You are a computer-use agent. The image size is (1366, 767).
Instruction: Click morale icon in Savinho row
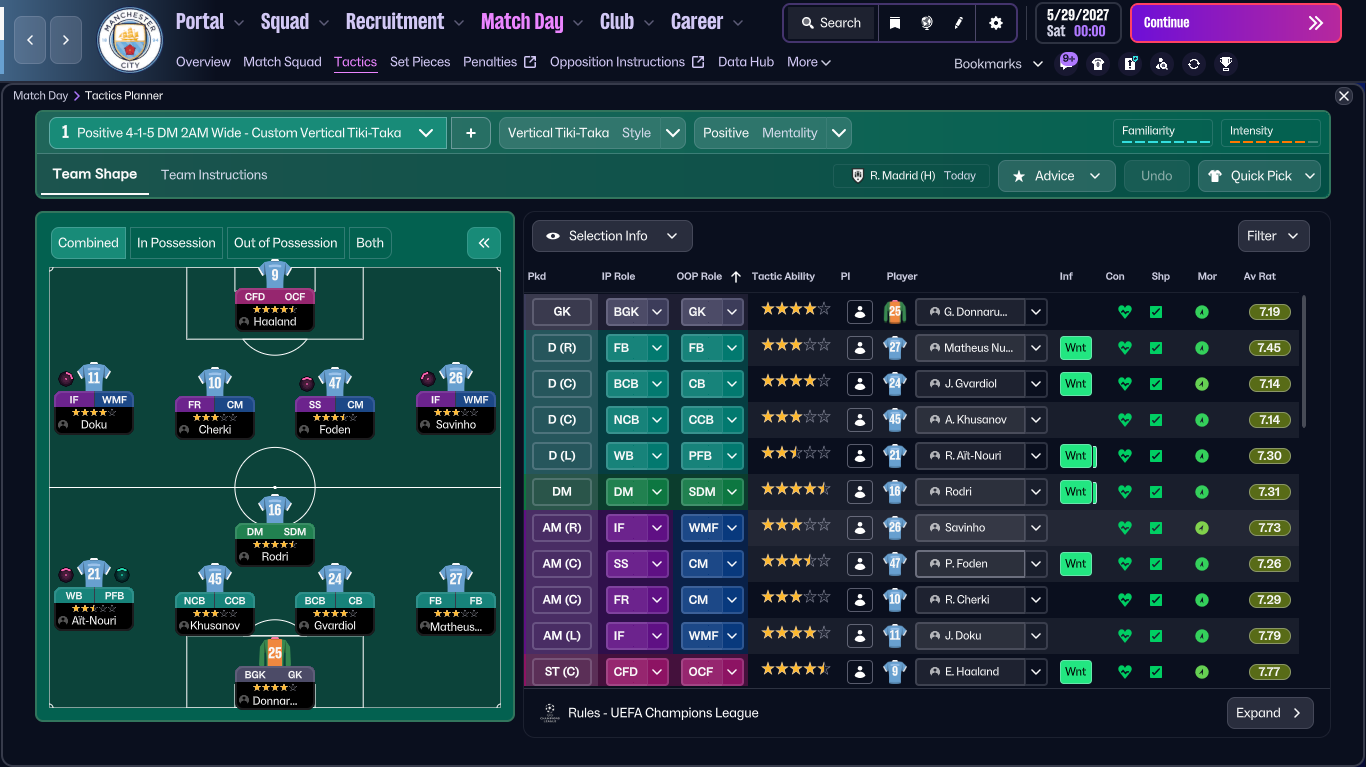point(1202,528)
